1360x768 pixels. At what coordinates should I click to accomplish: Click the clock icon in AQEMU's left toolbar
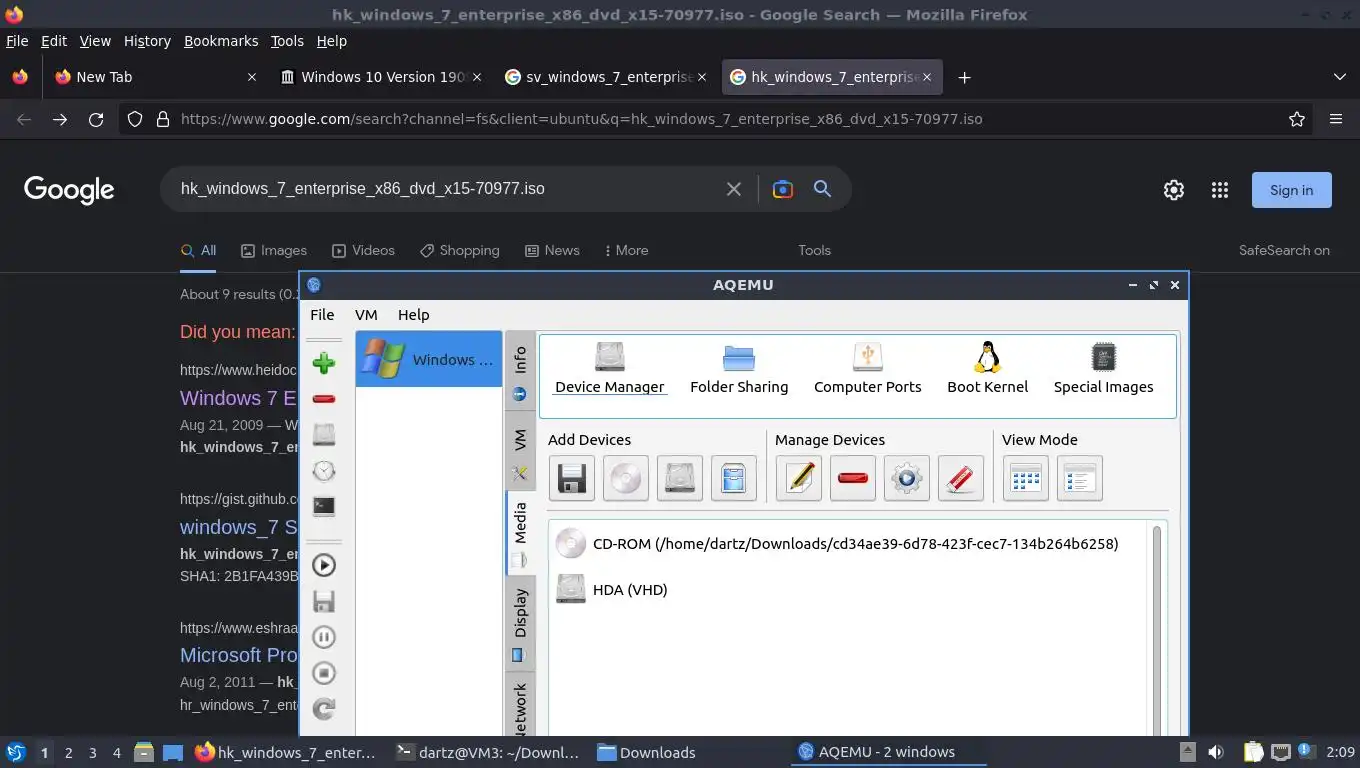[x=323, y=471]
